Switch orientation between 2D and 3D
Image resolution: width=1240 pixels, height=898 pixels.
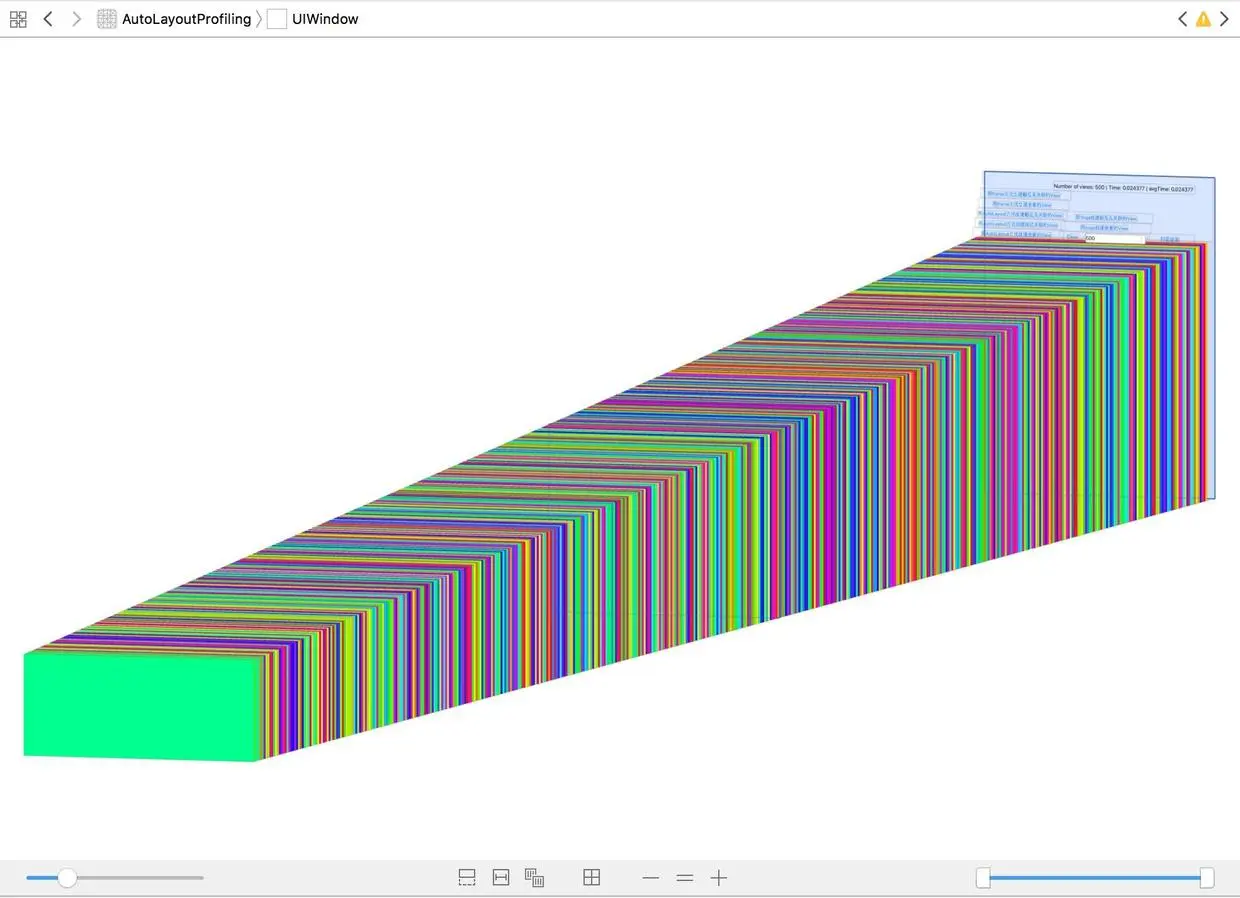[x=592, y=878]
